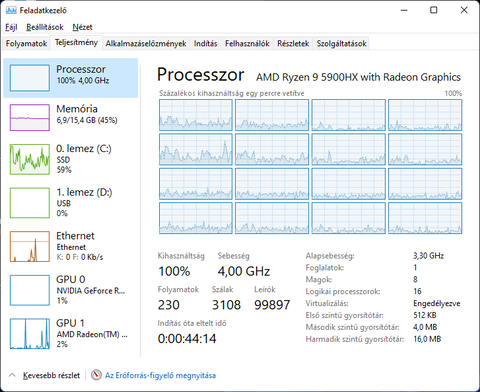Switch to the Szolgáltatások tab

tap(341, 44)
